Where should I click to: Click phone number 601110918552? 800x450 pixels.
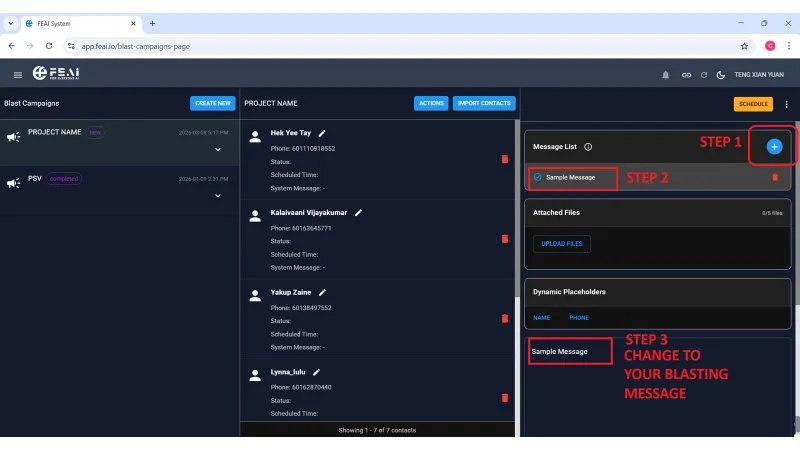point(313,148)
